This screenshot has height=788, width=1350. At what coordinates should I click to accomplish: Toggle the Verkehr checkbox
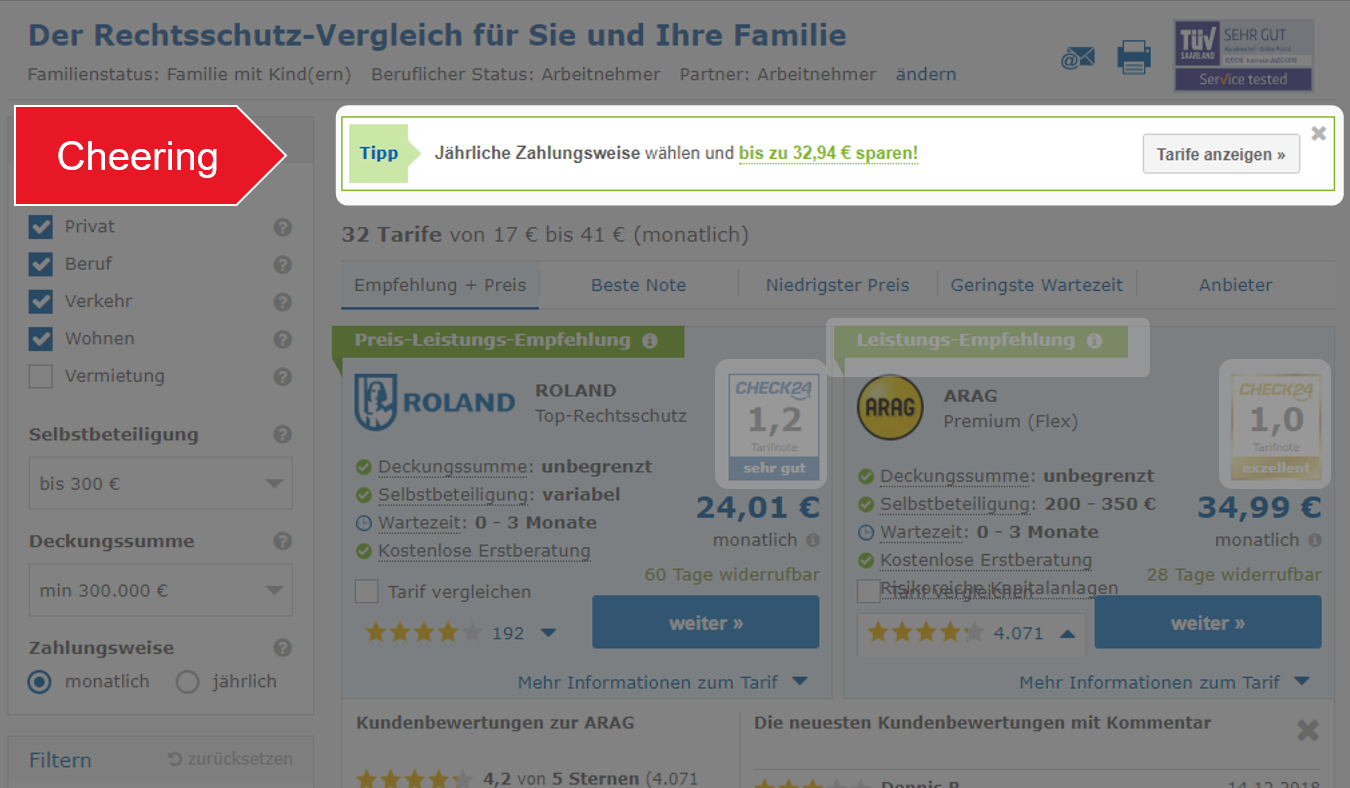pos(41,302)
